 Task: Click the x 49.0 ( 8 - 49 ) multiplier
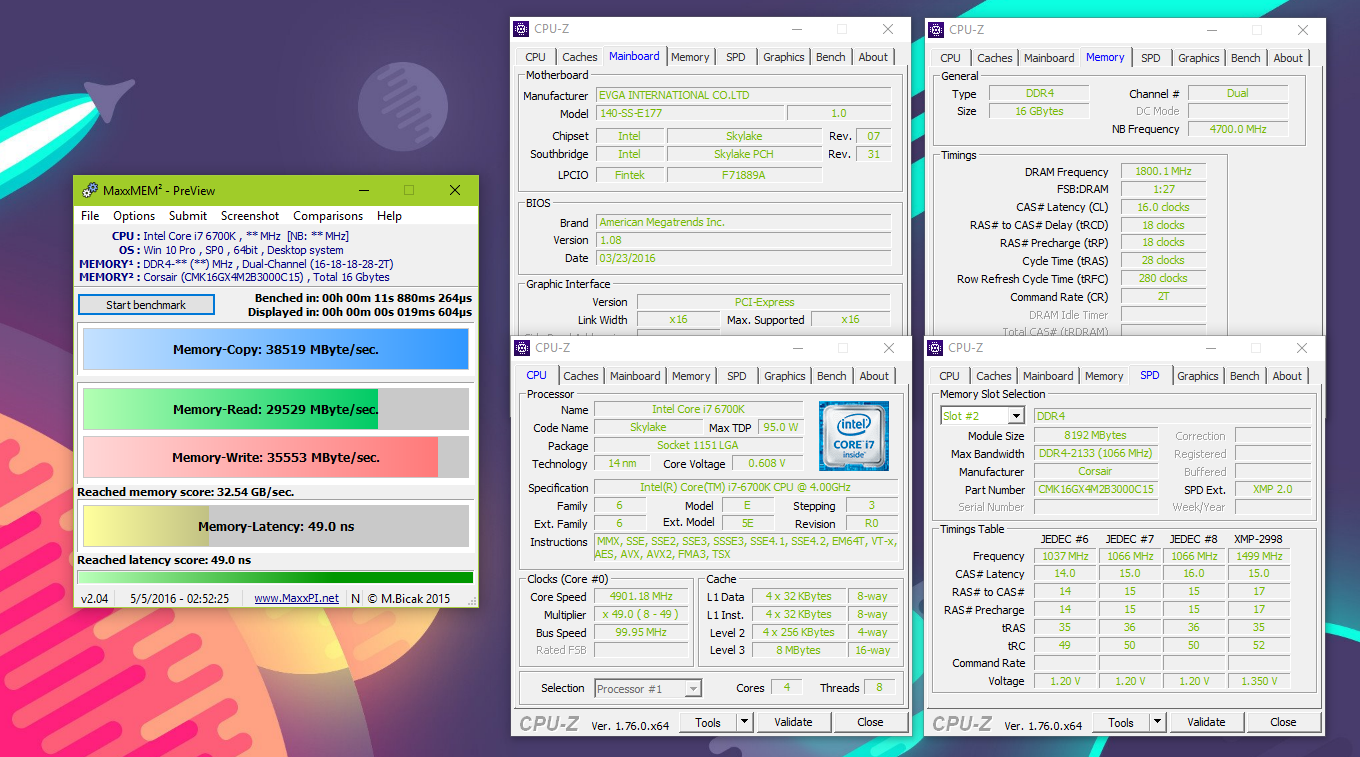click(641, 614)
